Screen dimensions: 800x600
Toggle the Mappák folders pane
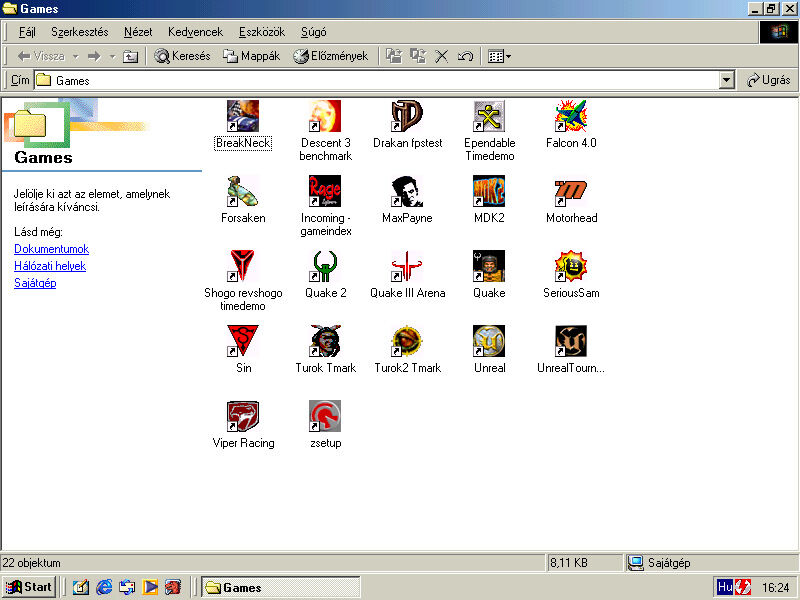coord(252,56)
